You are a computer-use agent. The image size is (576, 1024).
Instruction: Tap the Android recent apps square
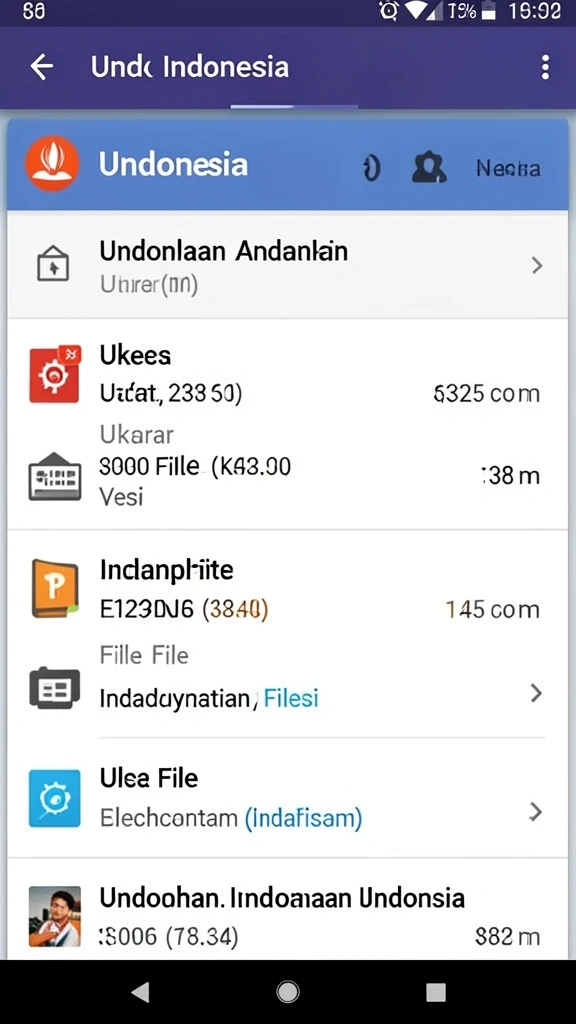pos(436,992)
